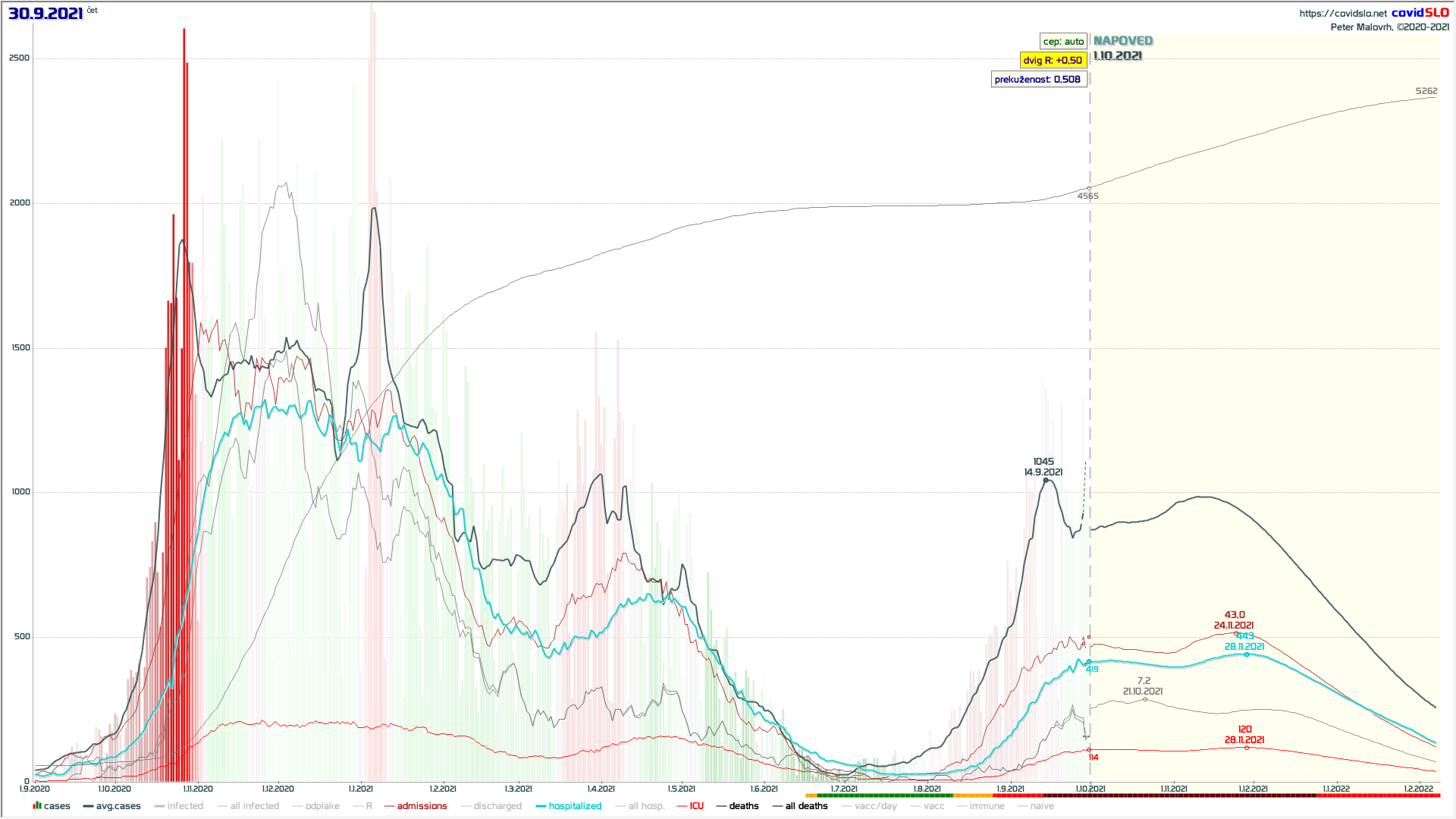1456x819 pixels.
Task: Hide the admissions series
Action: click(416, 806)
